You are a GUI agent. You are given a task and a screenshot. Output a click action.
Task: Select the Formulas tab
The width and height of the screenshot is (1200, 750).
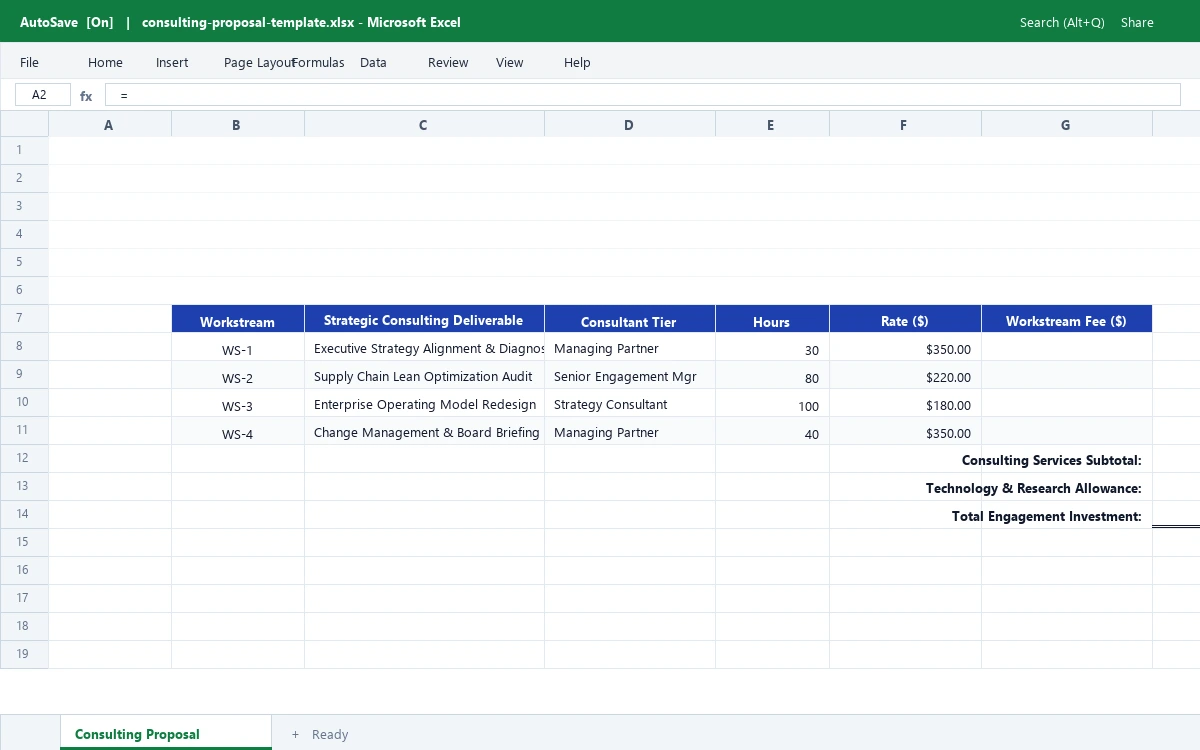point(318,62)
